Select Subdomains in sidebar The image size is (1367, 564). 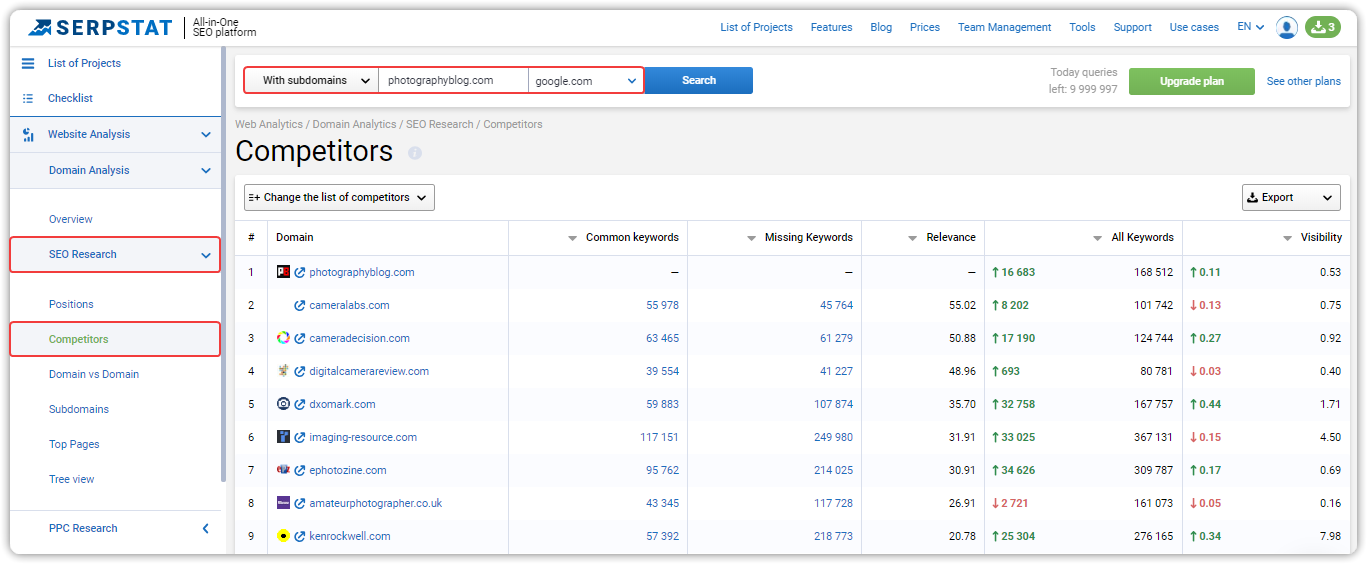tap(79, 409)
